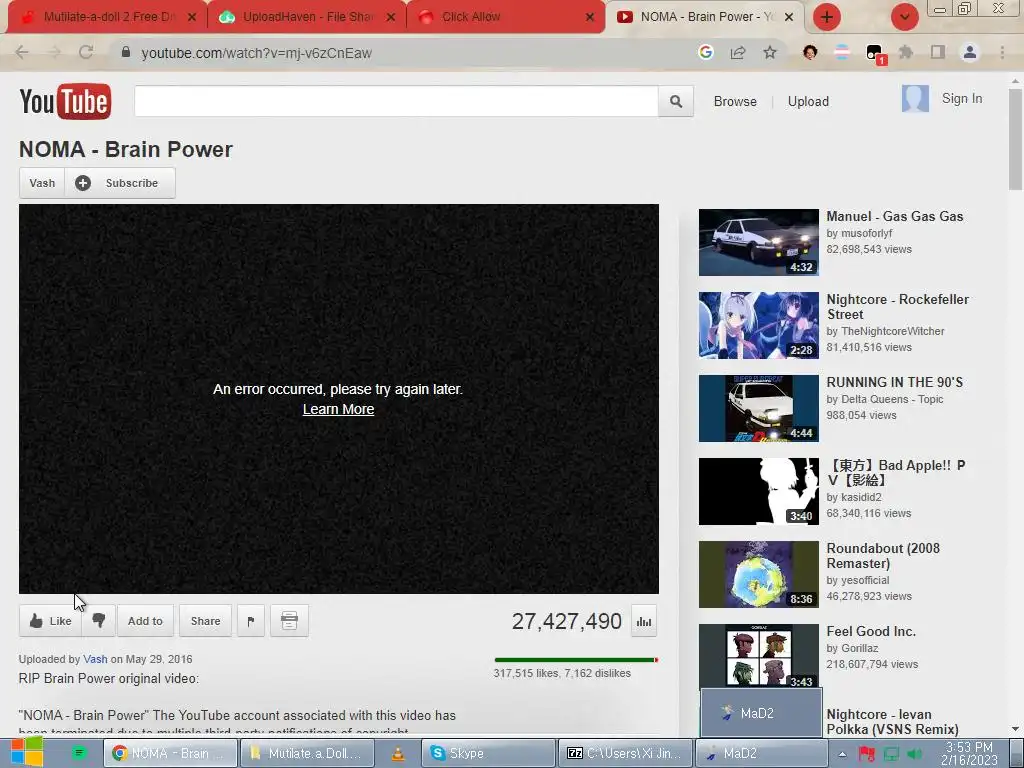Close the UploadHaven tab
The height and width of the screenshot is (768, 1024).
tap(391, 18)
